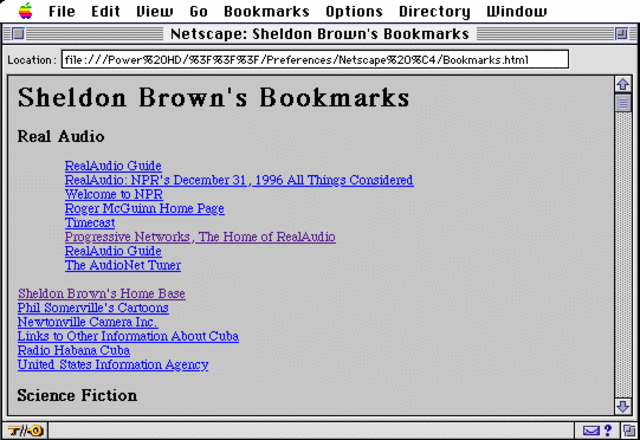Viewport: 640px width, 440px height.
Task: Open The AudioNet Tuner link
Action: [122, 265]
